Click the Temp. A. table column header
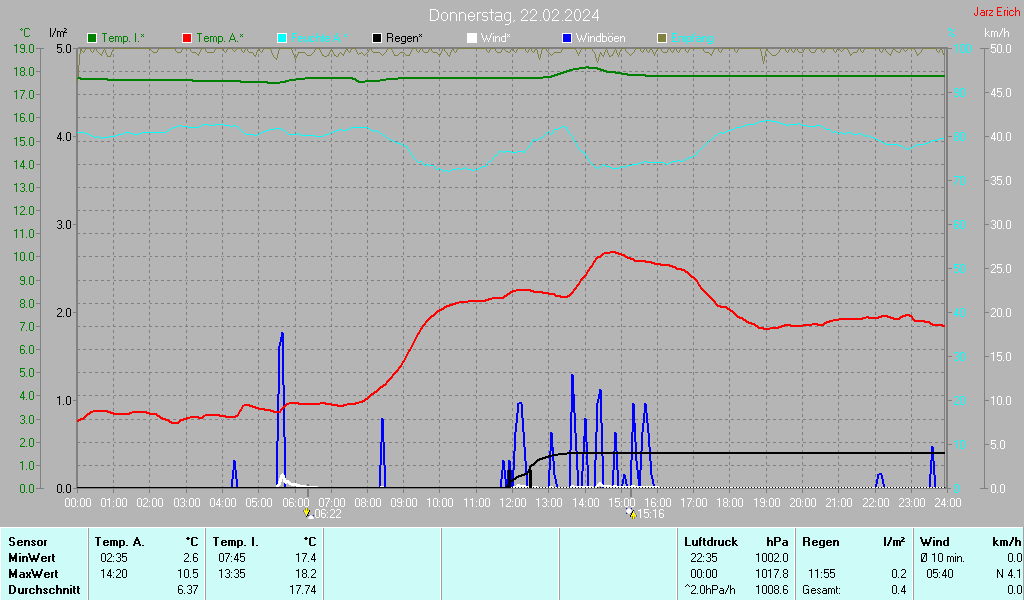Viewport: 1024px width, 600px height. (x=119, y=541)
